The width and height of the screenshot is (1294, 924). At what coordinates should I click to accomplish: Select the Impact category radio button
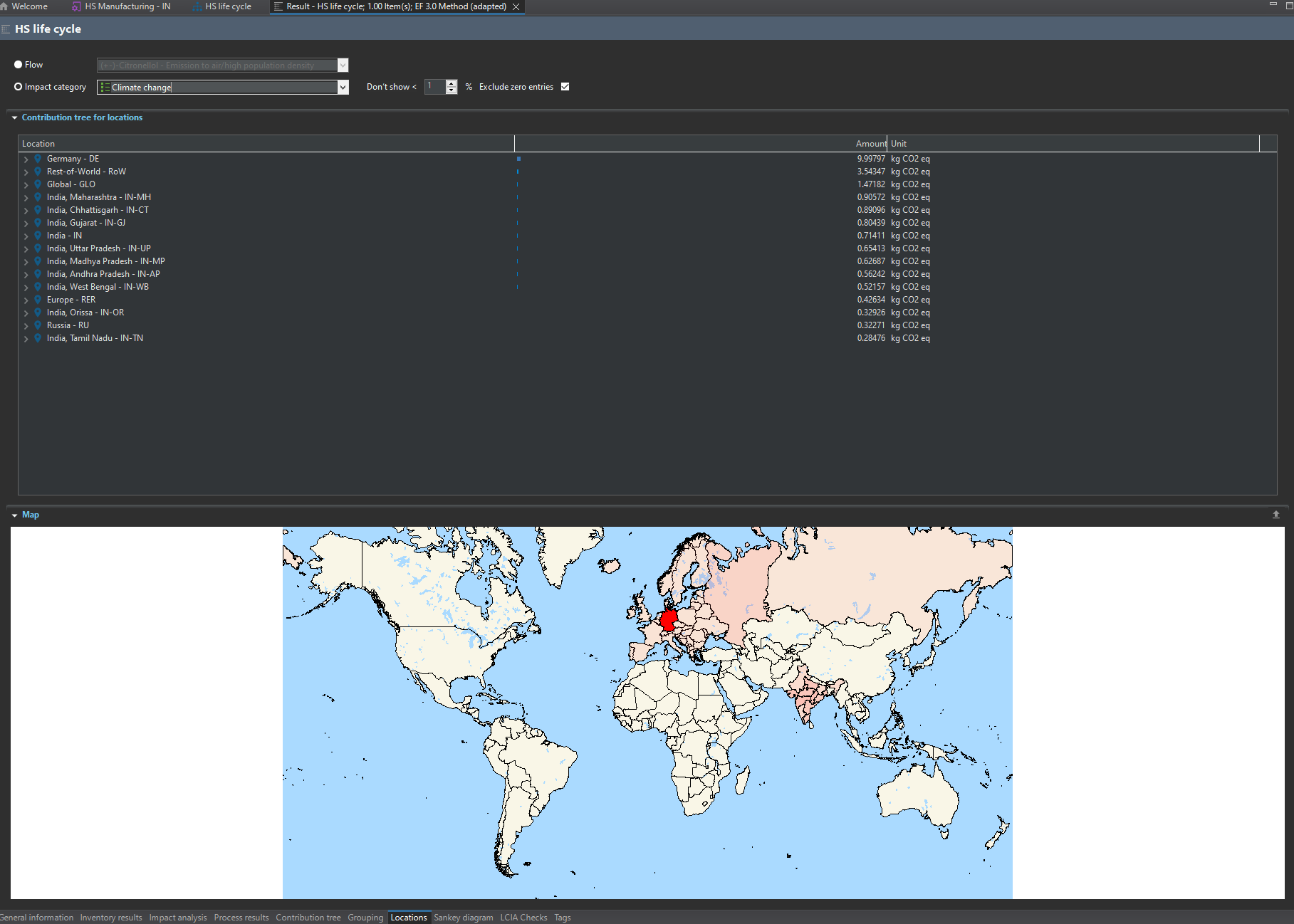pos(19,87)
